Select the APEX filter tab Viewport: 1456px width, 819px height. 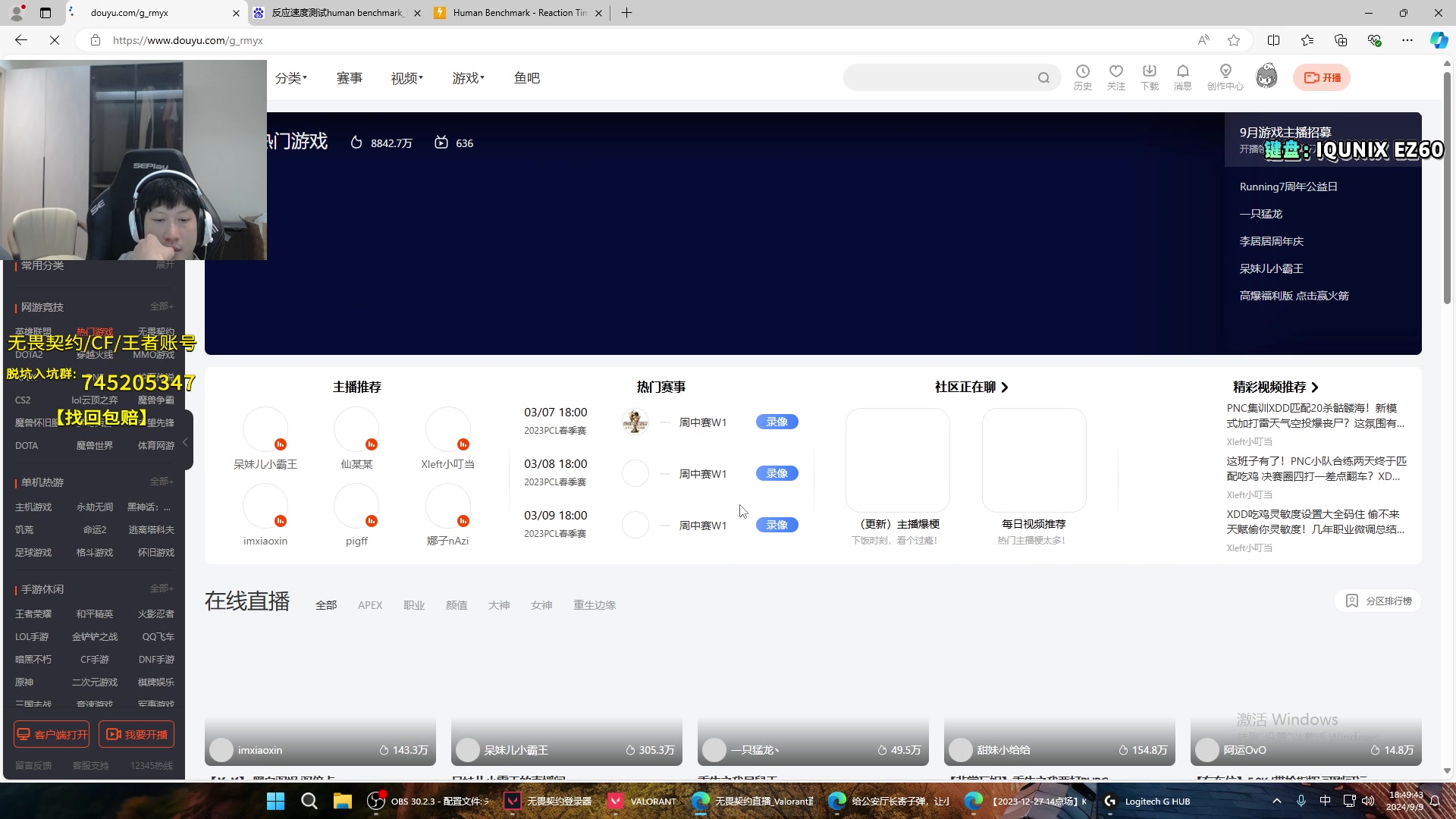coord(370,605)
